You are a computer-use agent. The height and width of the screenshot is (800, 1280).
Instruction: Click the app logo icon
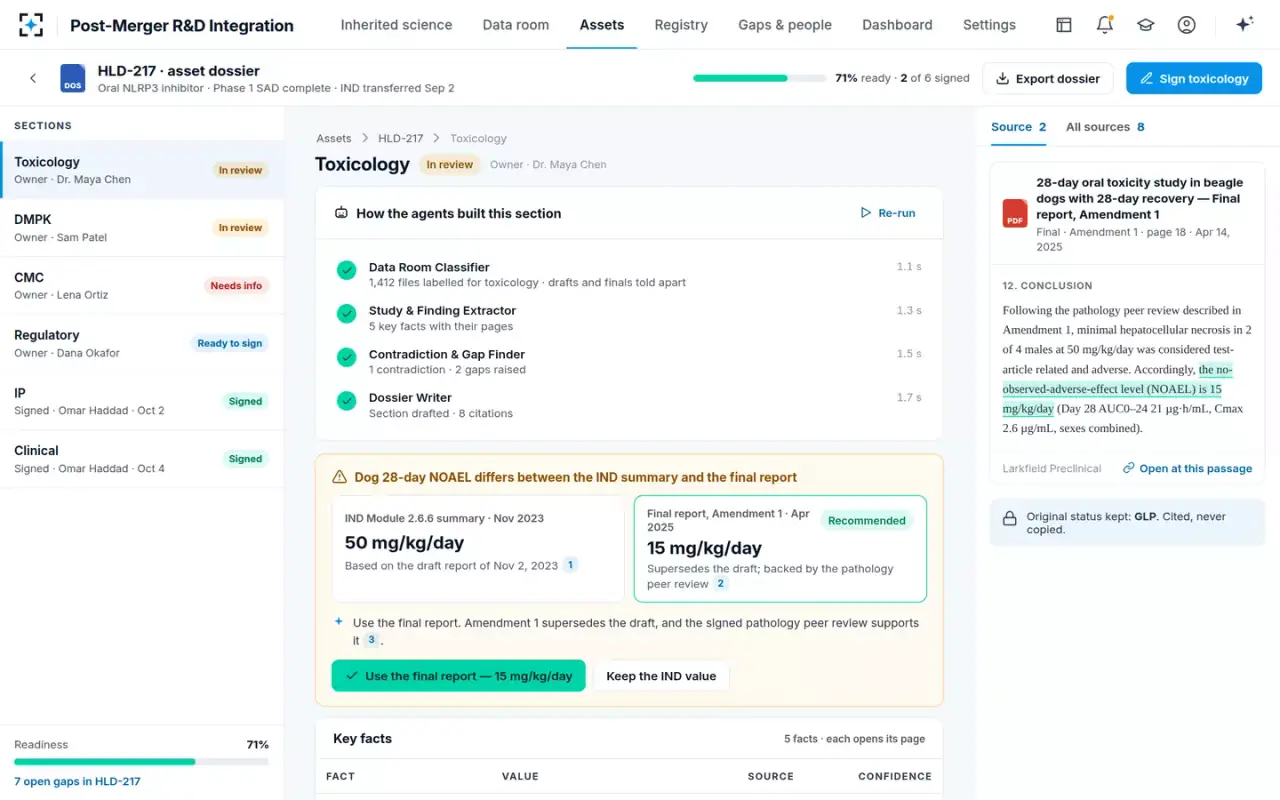31,25
